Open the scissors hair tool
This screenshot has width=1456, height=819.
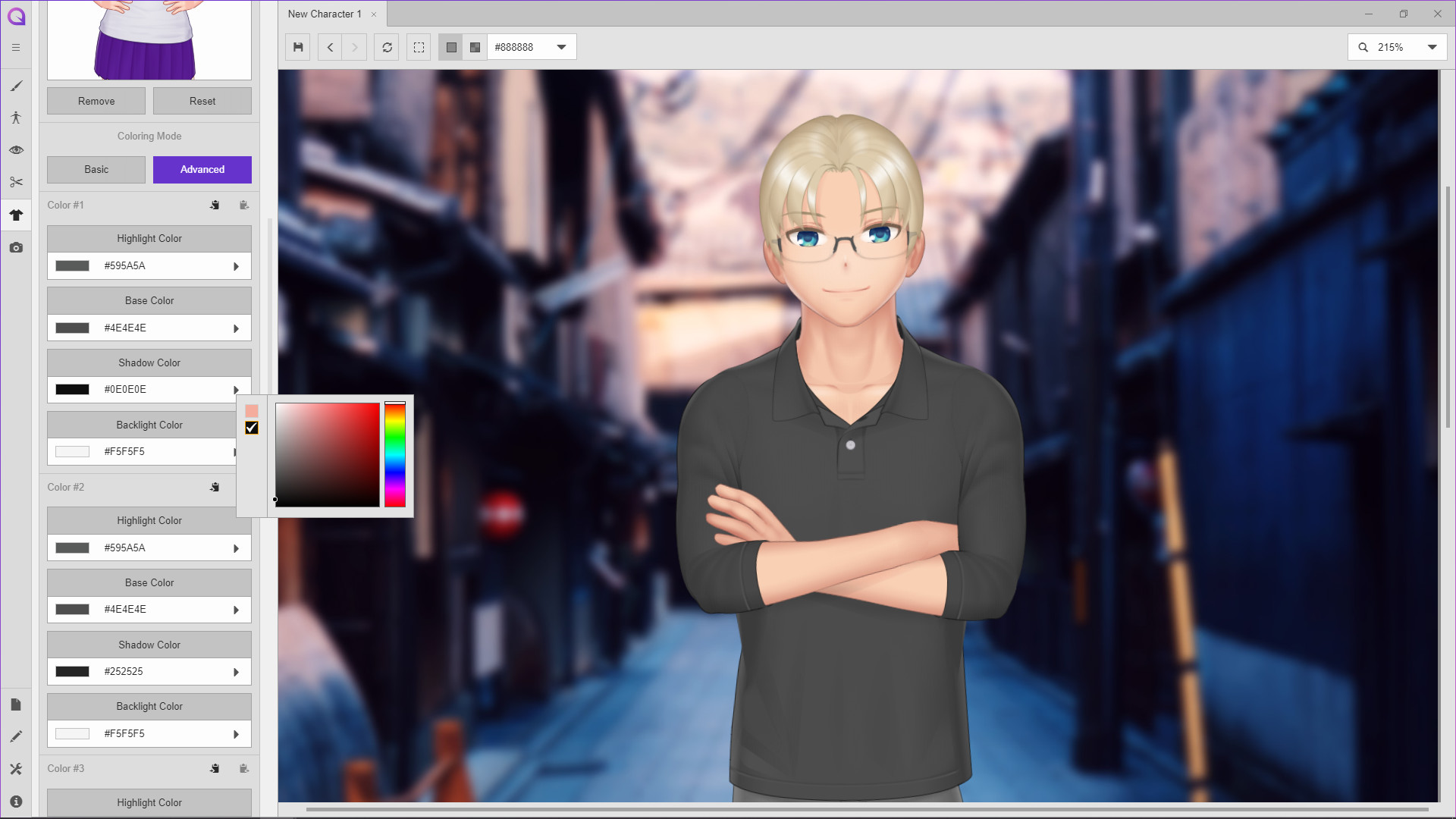16,182
